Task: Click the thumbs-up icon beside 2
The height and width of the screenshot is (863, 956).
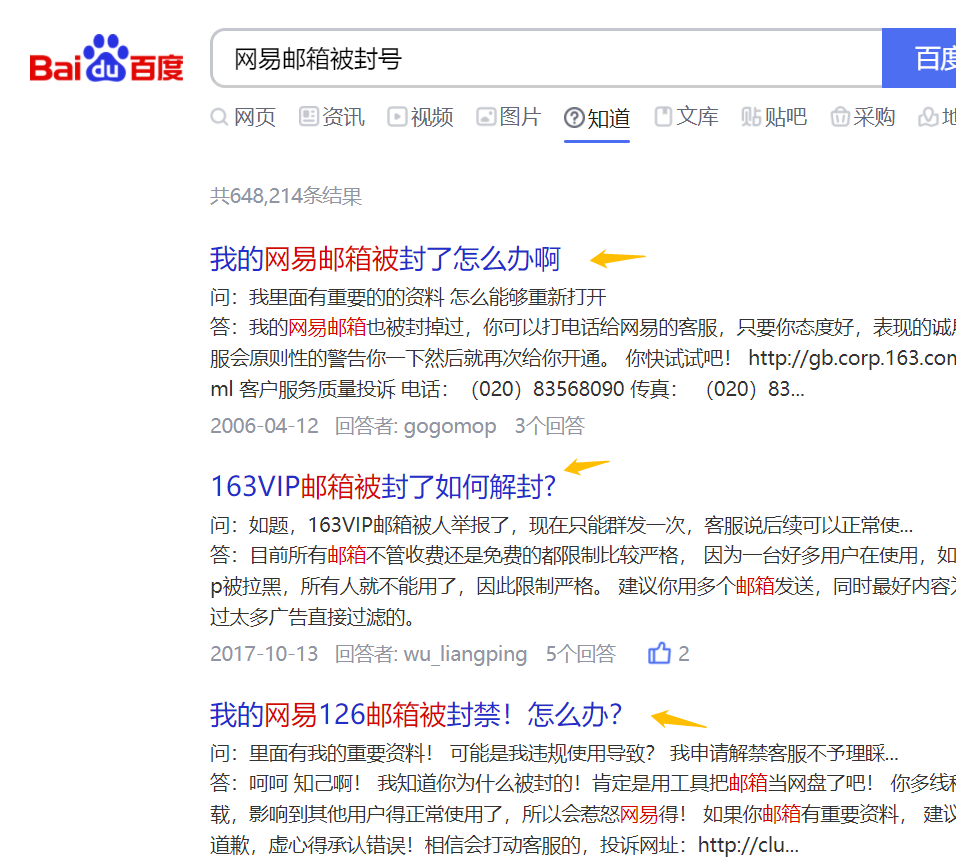Action: 659,653
